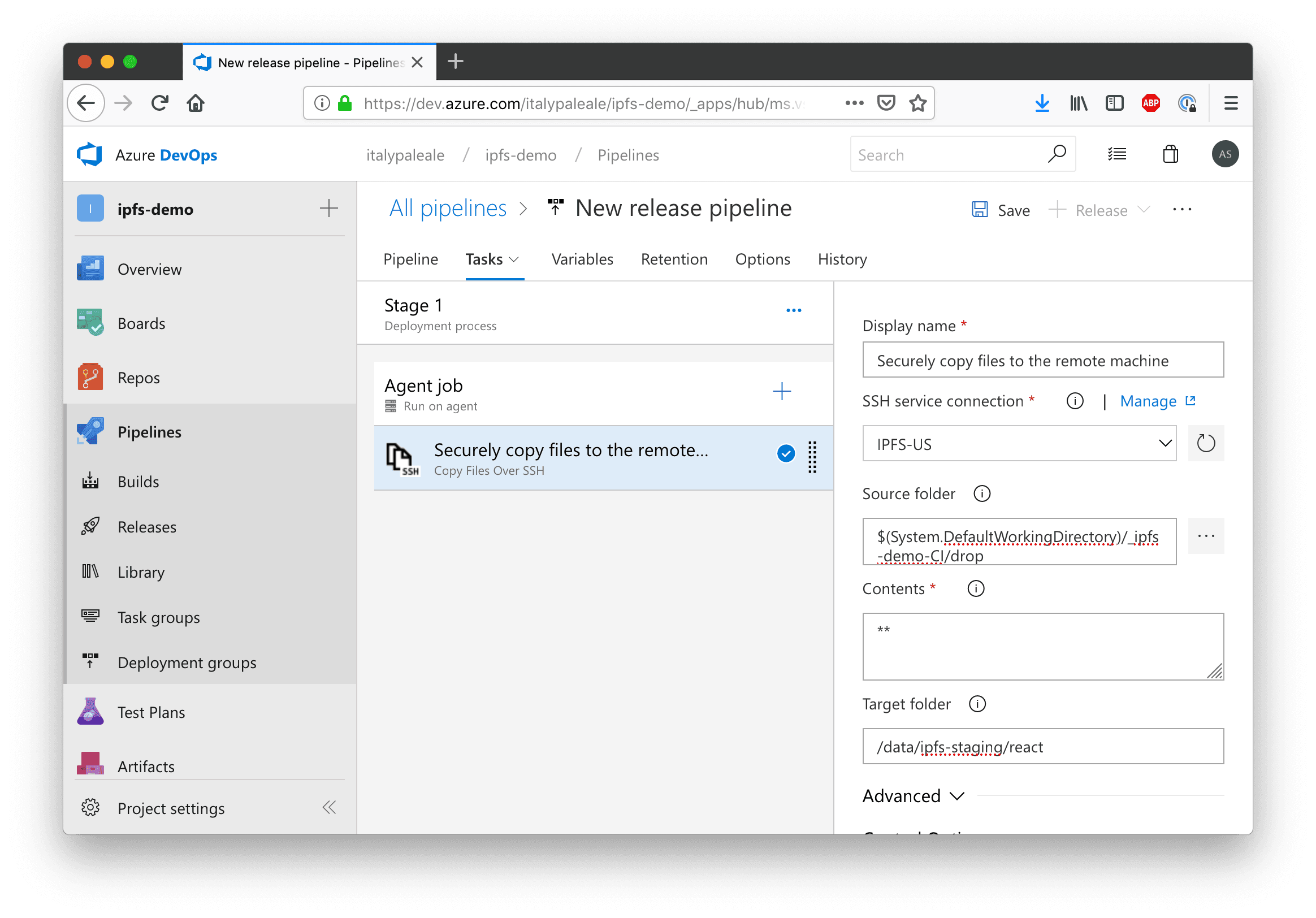Click ipfs-demo breadcrumb link

coord(521,155)
